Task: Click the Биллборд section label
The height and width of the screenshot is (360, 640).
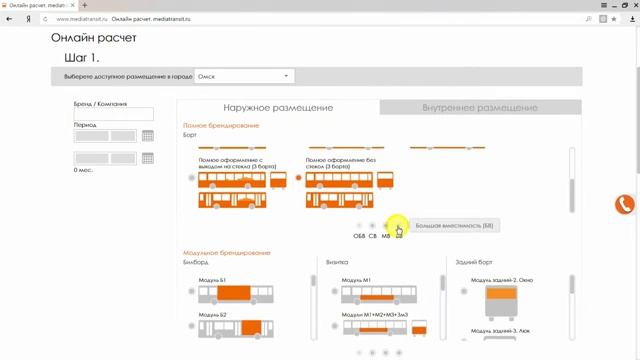Action: click(x=196, y=262)
